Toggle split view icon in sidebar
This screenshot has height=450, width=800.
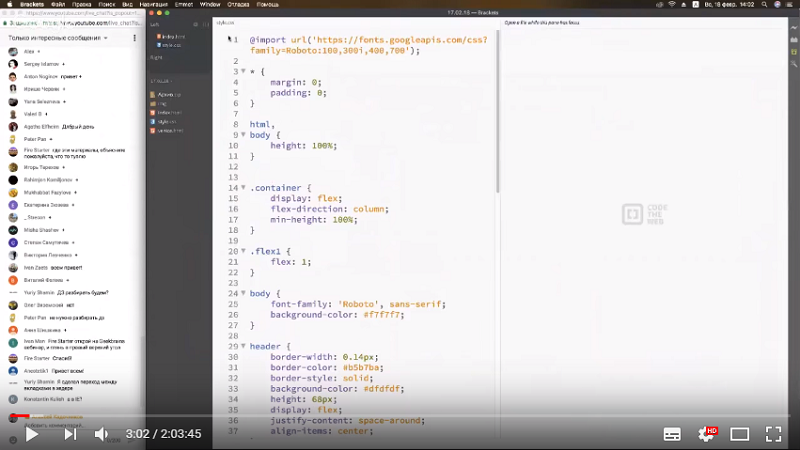tap(208, 22)
